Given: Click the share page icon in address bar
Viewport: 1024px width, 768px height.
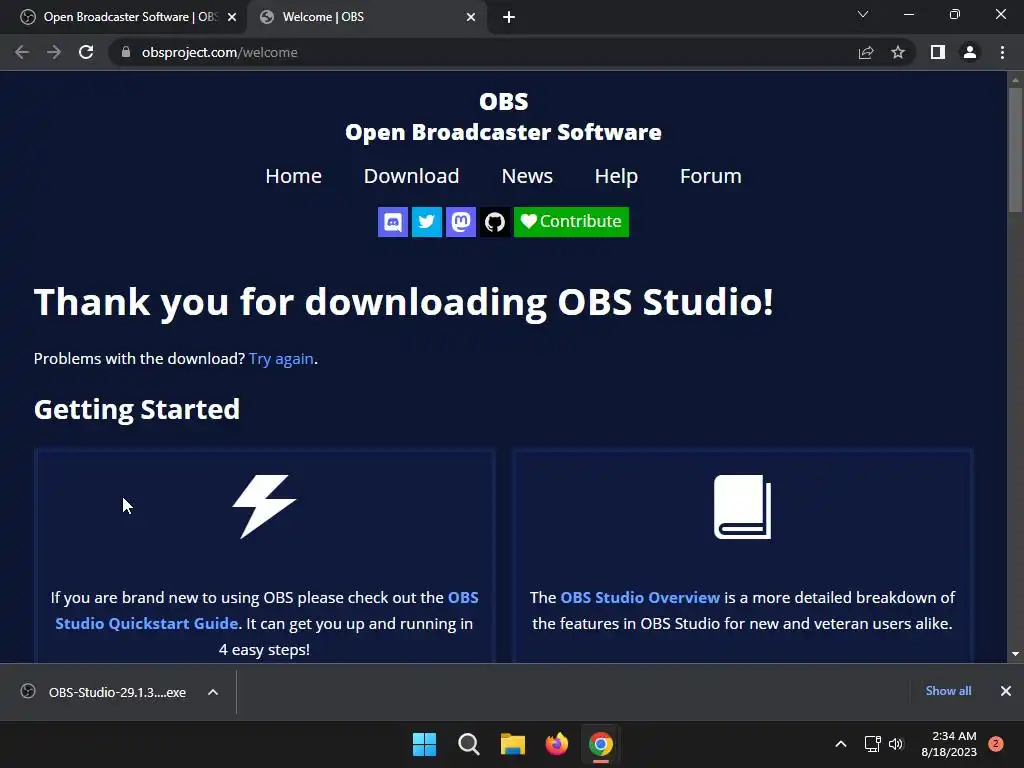Looking at the screenshot, I should (866, 52).
